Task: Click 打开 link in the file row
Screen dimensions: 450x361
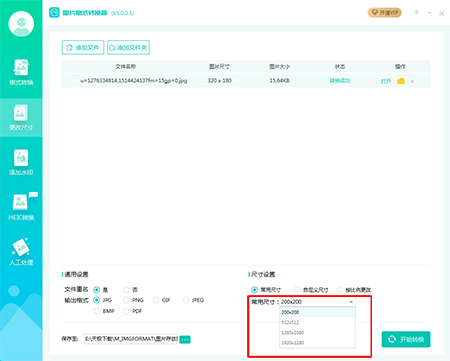Action: (386, 81)
